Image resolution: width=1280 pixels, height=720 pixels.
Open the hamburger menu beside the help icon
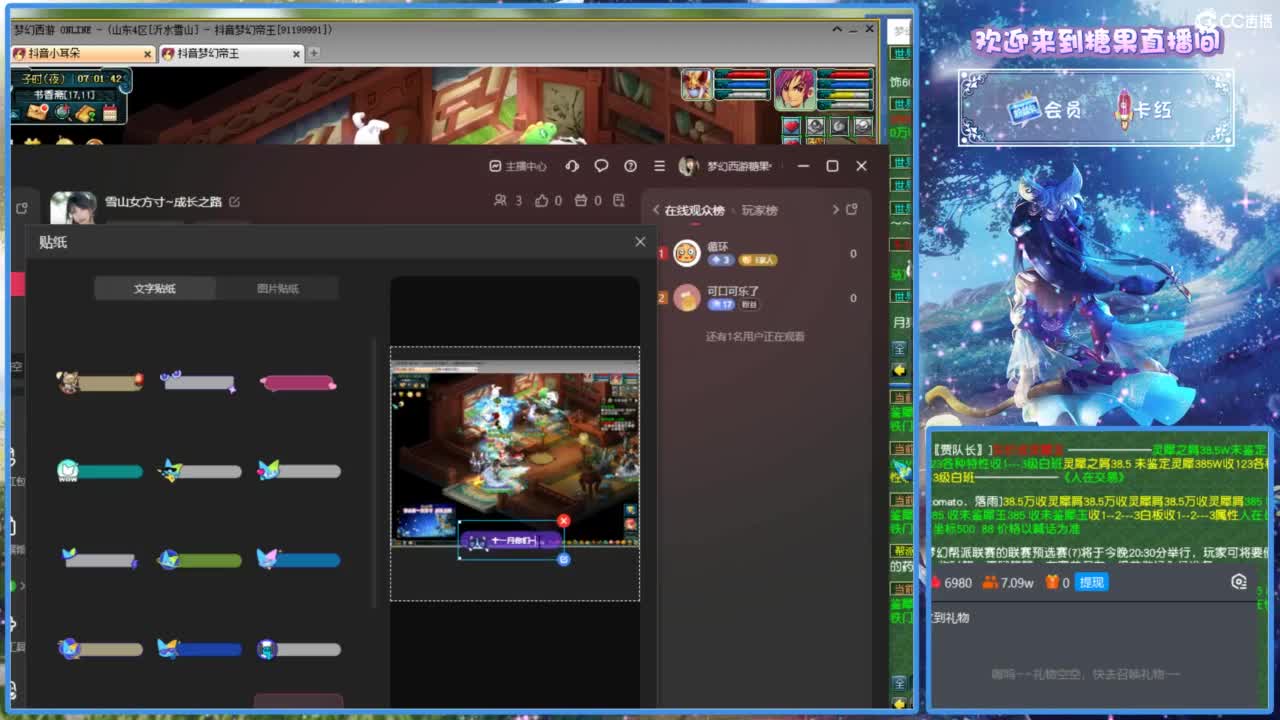(659, 166)
